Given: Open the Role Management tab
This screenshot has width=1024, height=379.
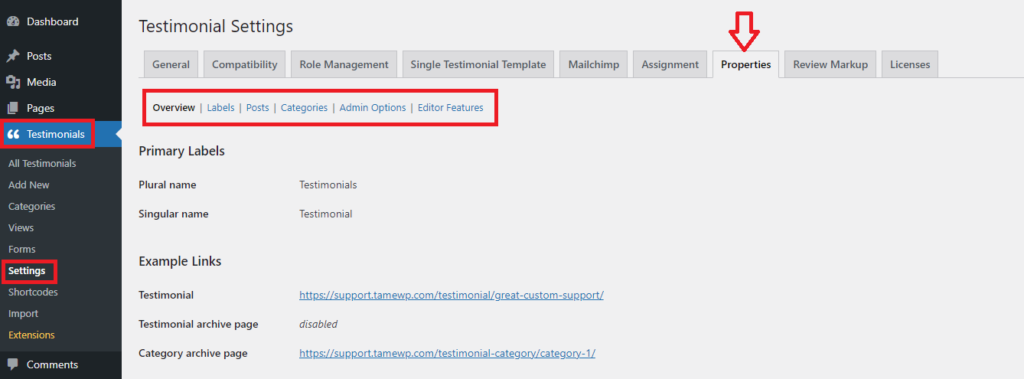Looking at the screenshot, I should (344, 65).
